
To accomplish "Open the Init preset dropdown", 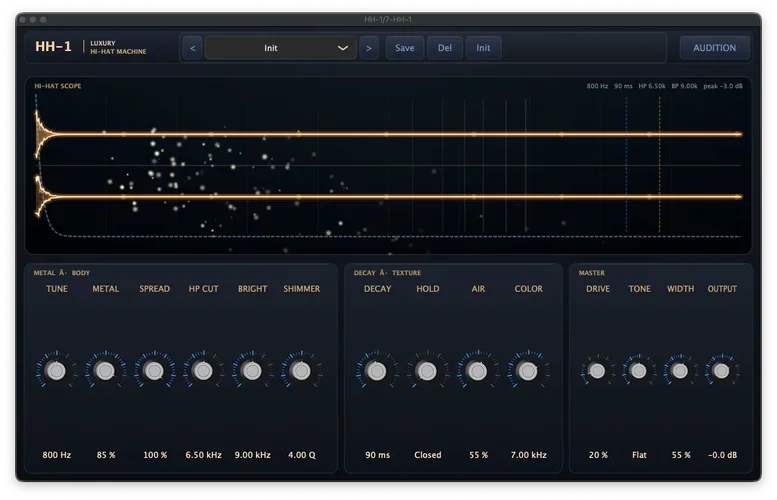I will (x=280, y=48).
